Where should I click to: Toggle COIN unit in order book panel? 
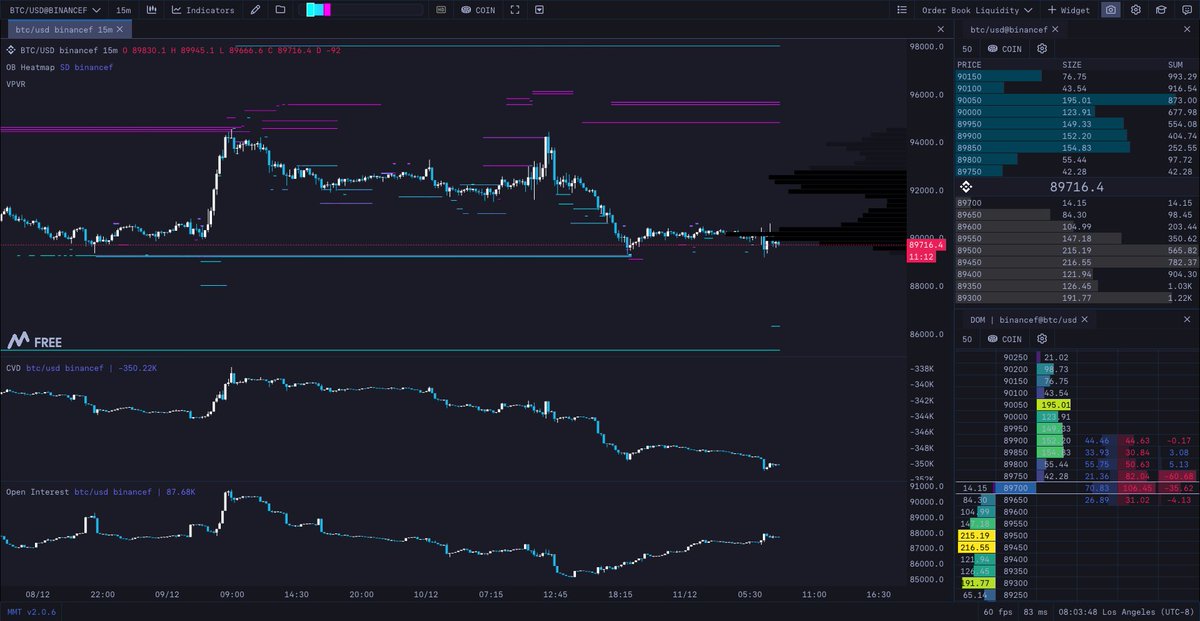(1004, 48)
